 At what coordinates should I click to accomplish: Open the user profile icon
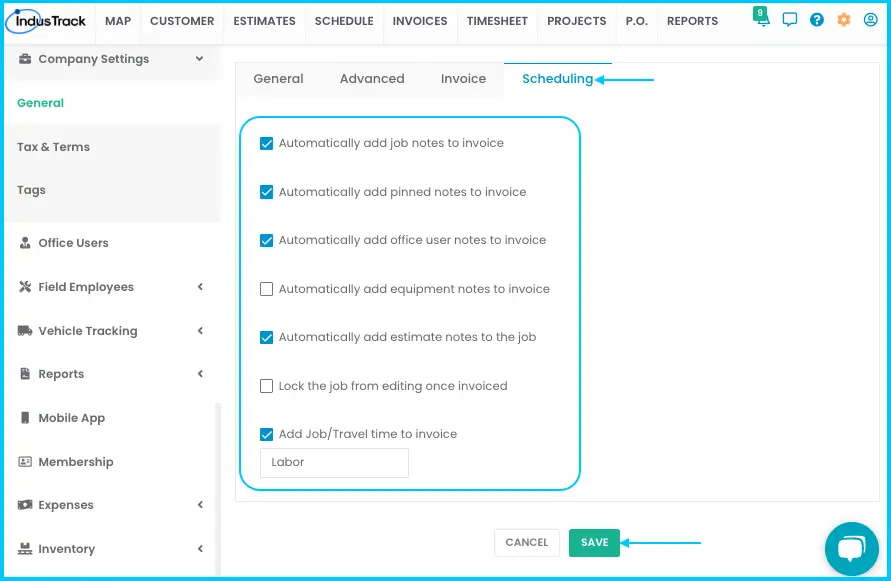click(870, 20)
